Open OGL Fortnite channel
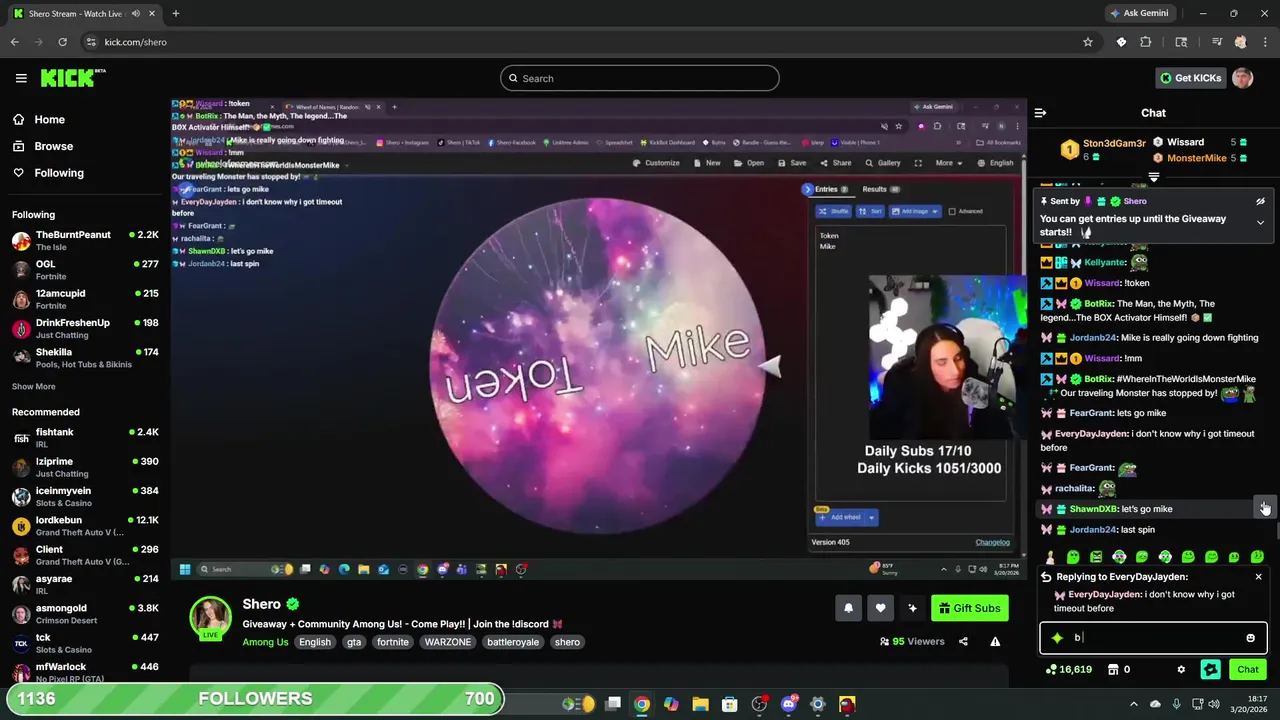Screen dimensions: 1280x720 click(85, 270)
